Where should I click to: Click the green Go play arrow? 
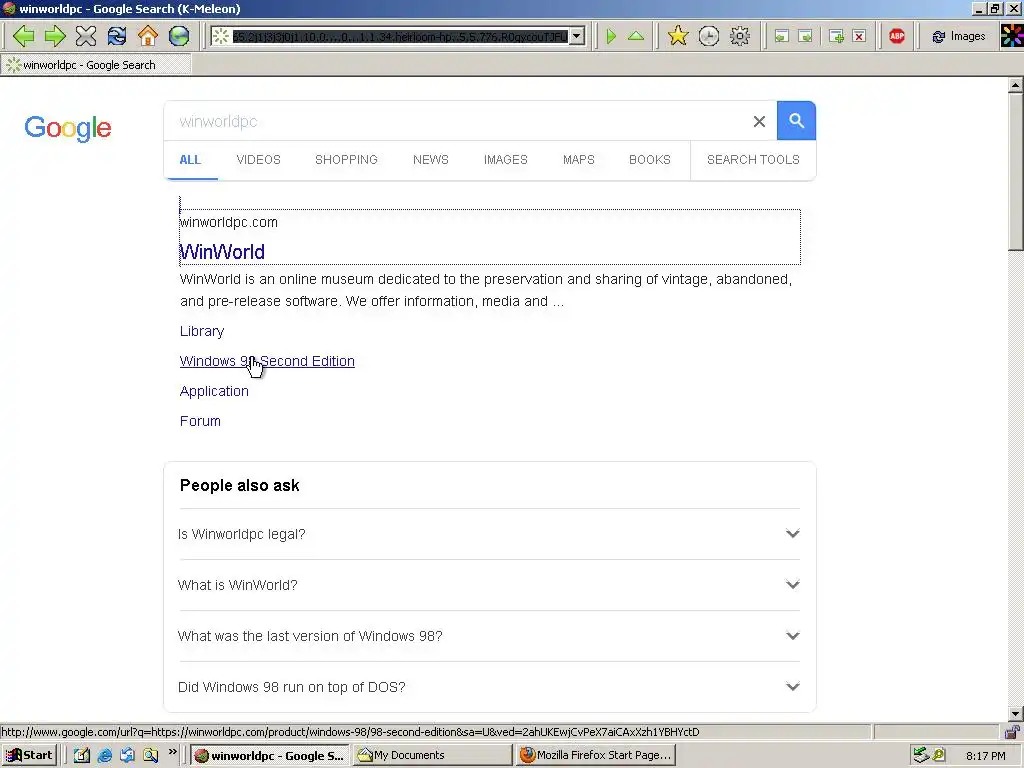(x=611, y=36)
